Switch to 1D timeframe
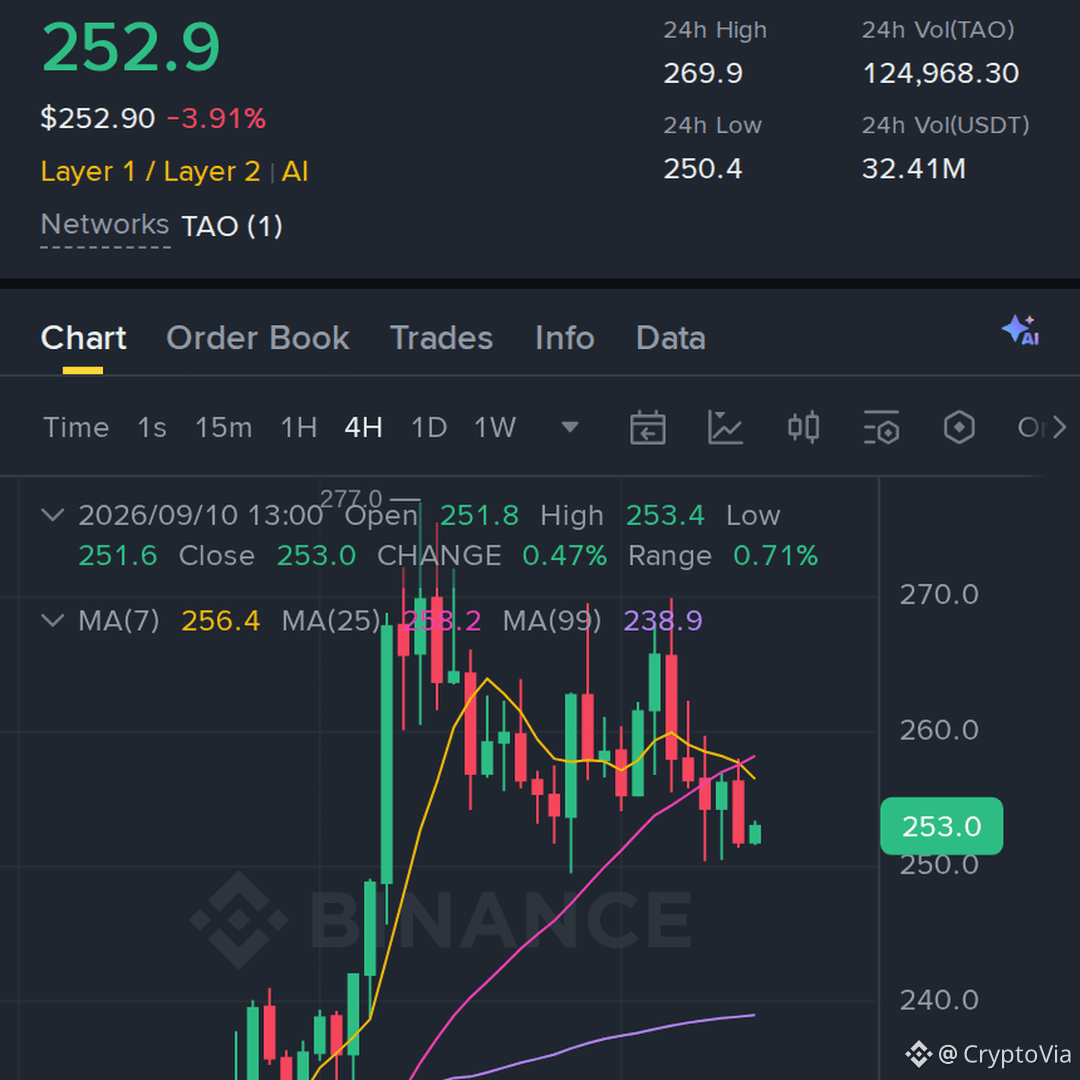 [x=428, y=428]
